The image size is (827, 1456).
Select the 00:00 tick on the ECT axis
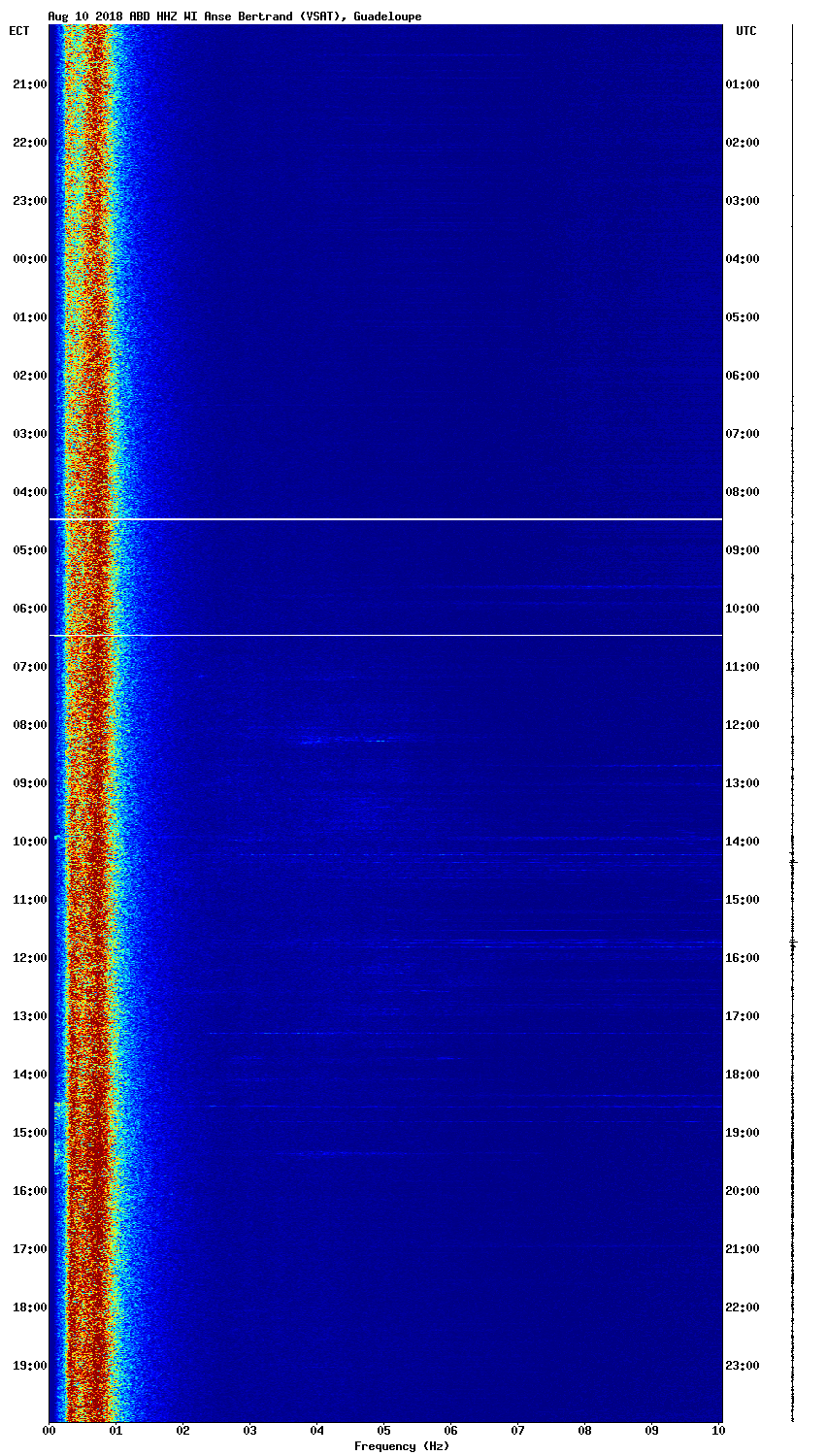[x=29, y=259]
